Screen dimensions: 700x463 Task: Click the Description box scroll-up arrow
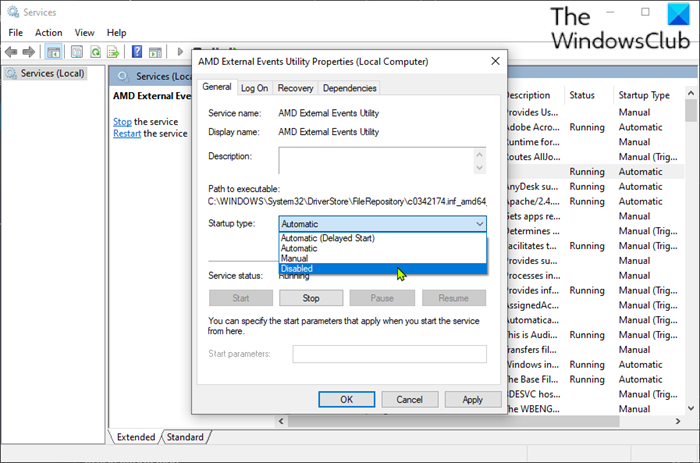(x=479, y=154)
